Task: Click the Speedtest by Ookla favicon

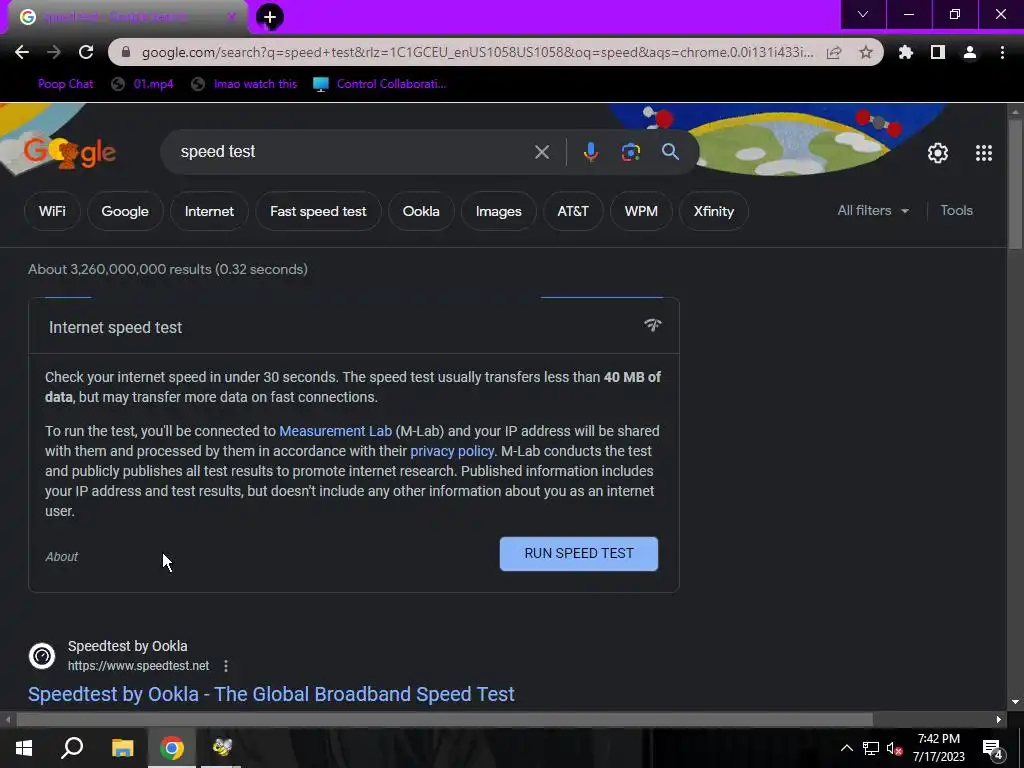Action: tap(42, 656)
